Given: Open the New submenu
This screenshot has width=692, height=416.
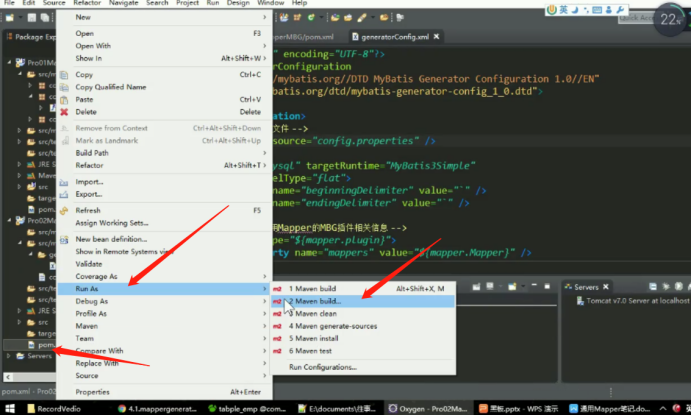Looking at the screenshot, I should 165,17.
